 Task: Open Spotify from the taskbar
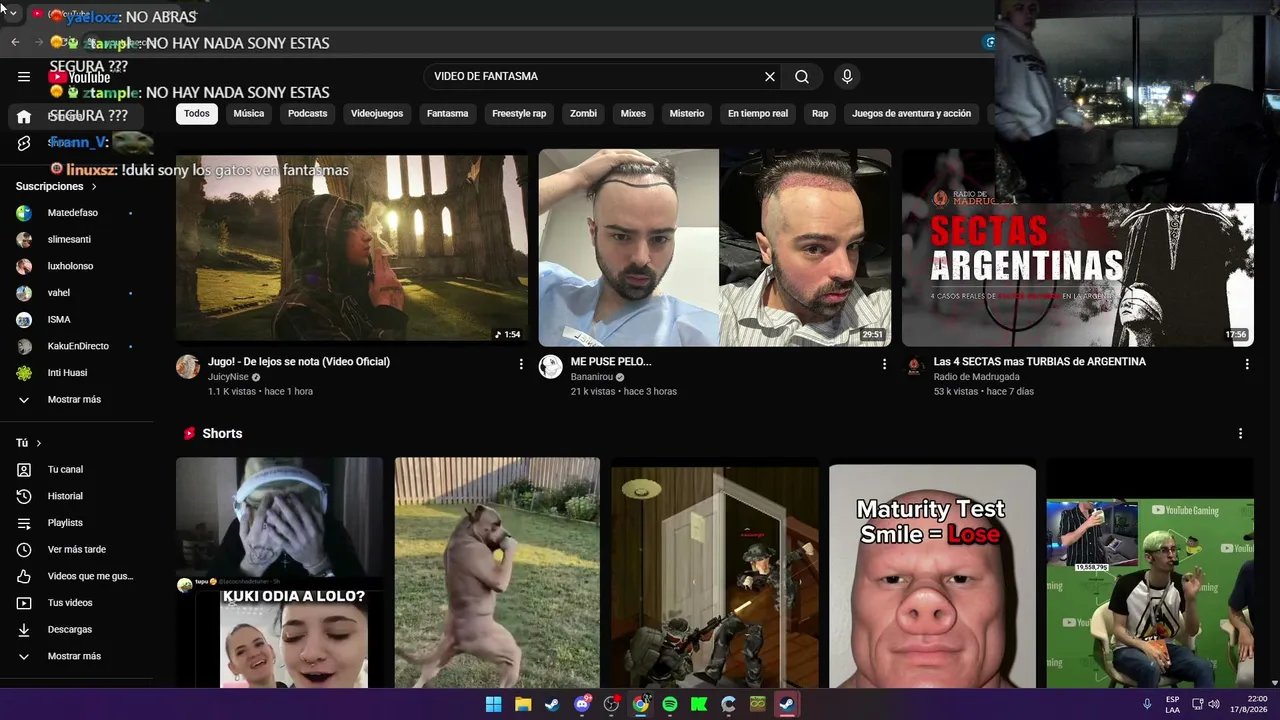point(670,705)
